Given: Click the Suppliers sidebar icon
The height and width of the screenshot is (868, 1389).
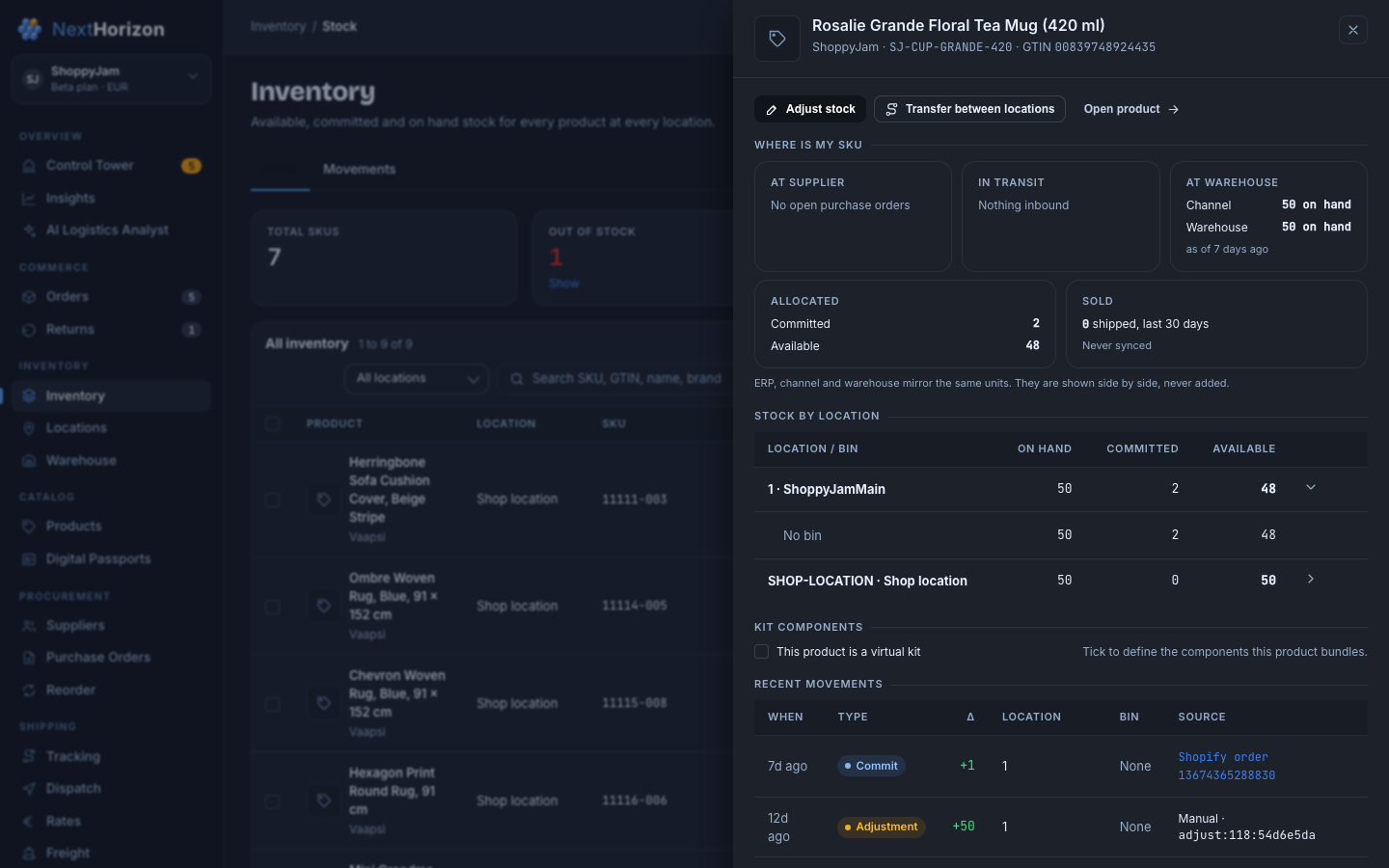Looking at the screenshot, I should pos(29,626).
